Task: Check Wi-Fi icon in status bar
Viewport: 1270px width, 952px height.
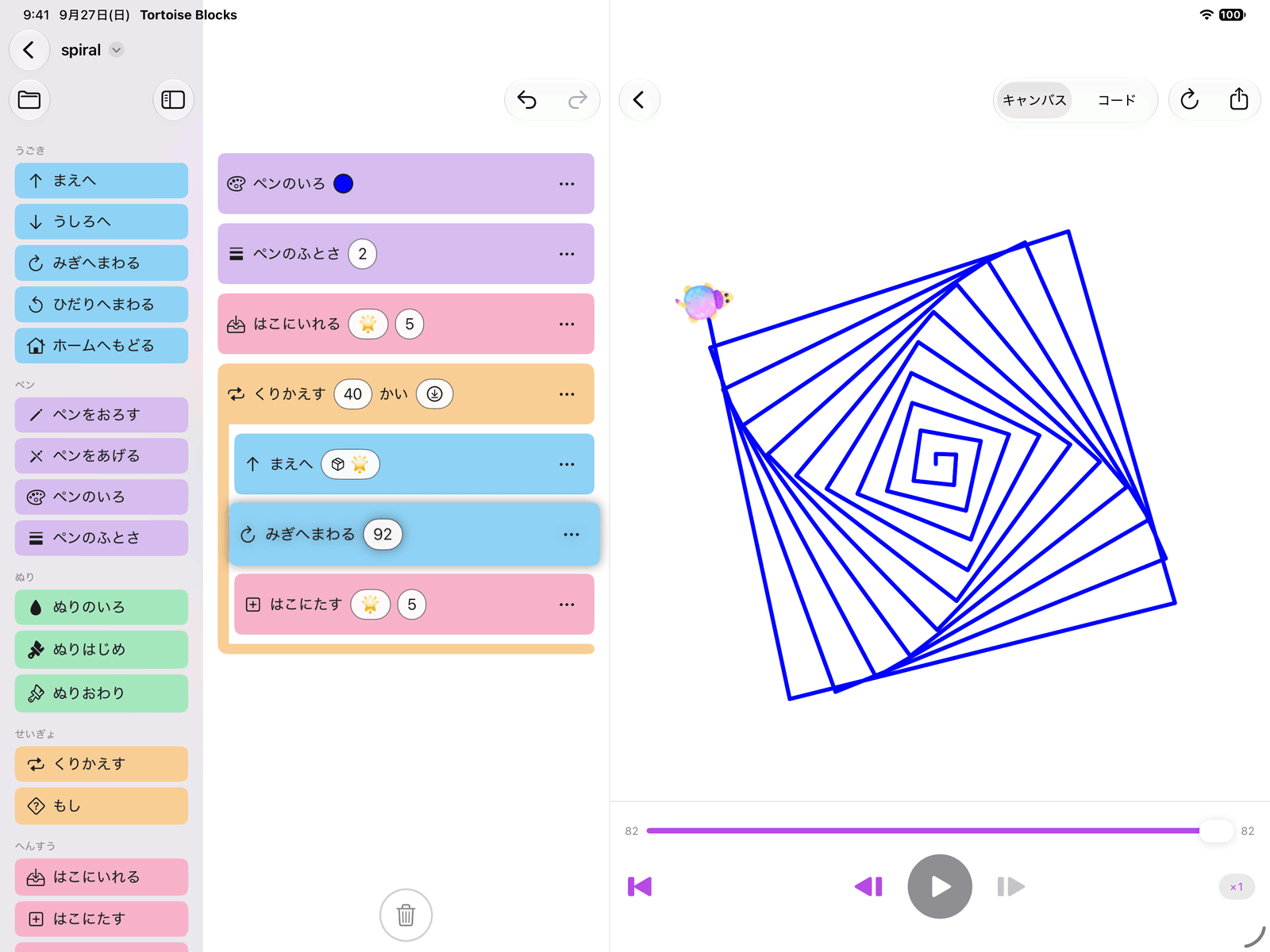Action: click(x=1206, y=15)
